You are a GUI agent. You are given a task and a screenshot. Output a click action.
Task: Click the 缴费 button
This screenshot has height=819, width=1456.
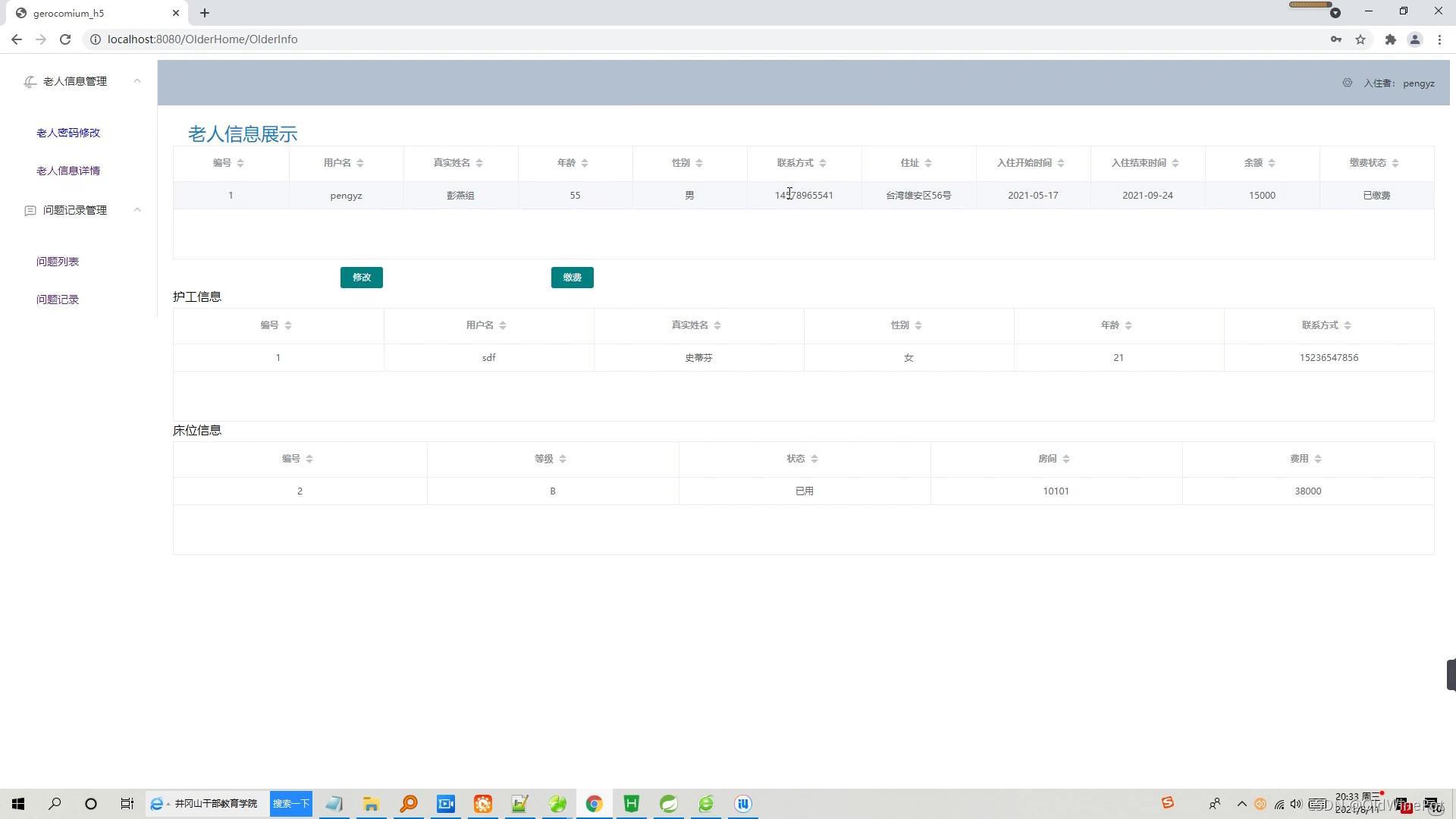tap(572, 278)
